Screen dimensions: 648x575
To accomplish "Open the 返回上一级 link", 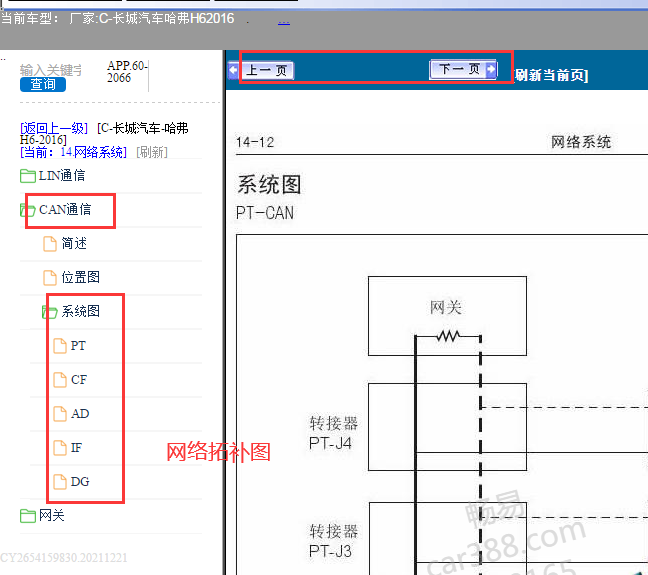I will [54, 128].
